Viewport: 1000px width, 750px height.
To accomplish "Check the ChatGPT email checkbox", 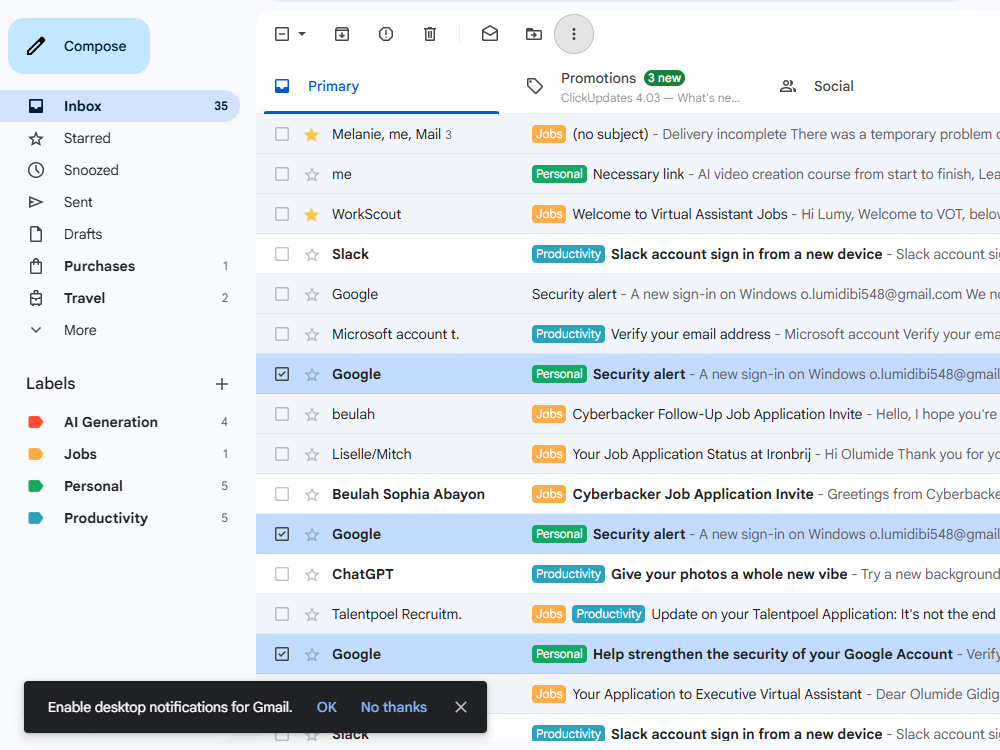I will pos(282,574).
